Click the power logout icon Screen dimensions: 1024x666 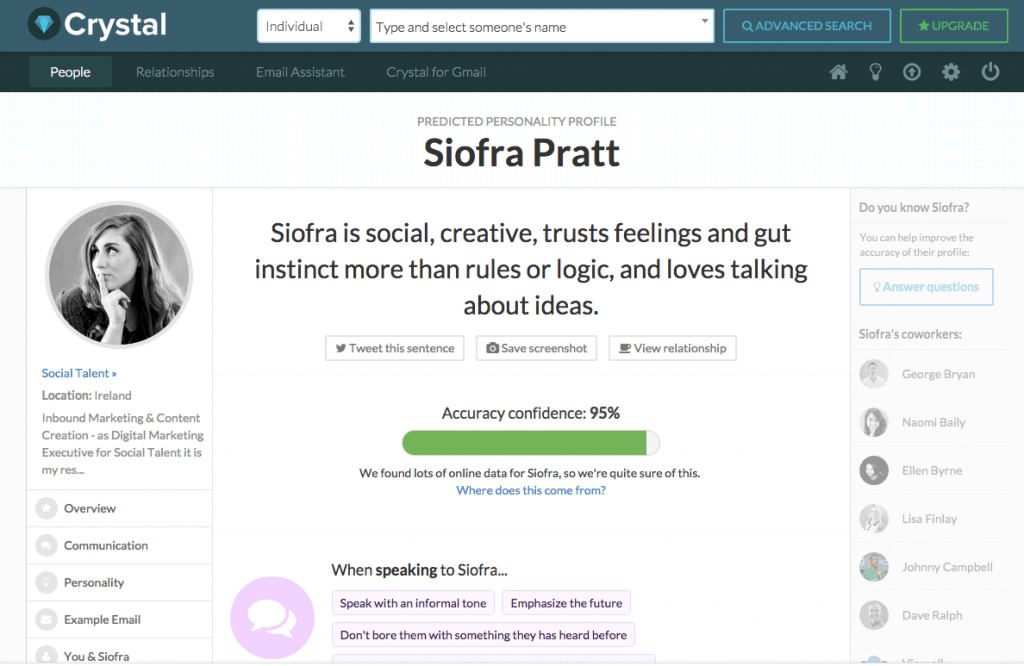pyautogui.click(x=990, y=71)
